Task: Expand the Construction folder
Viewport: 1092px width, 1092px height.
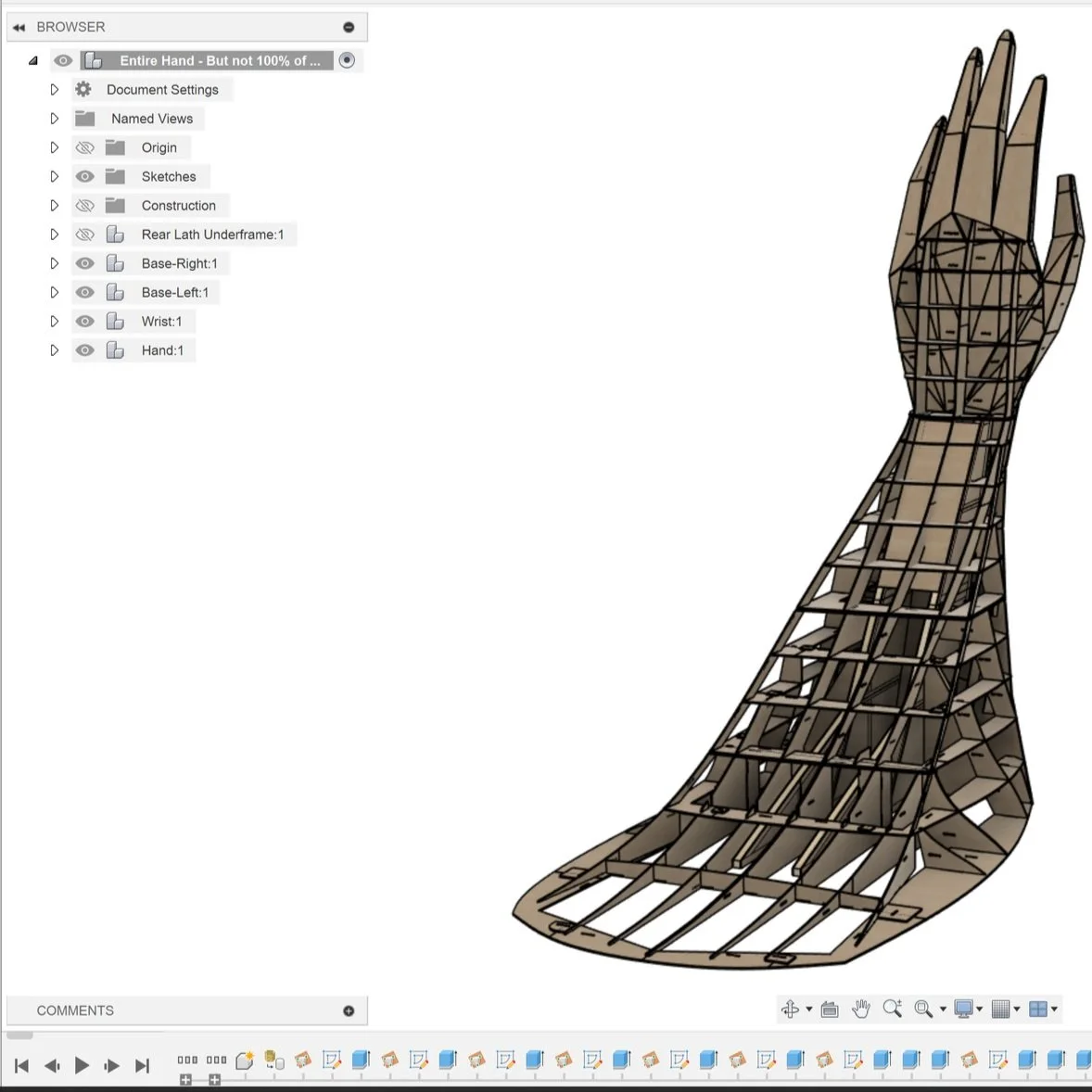Action: tap(55, 206)
